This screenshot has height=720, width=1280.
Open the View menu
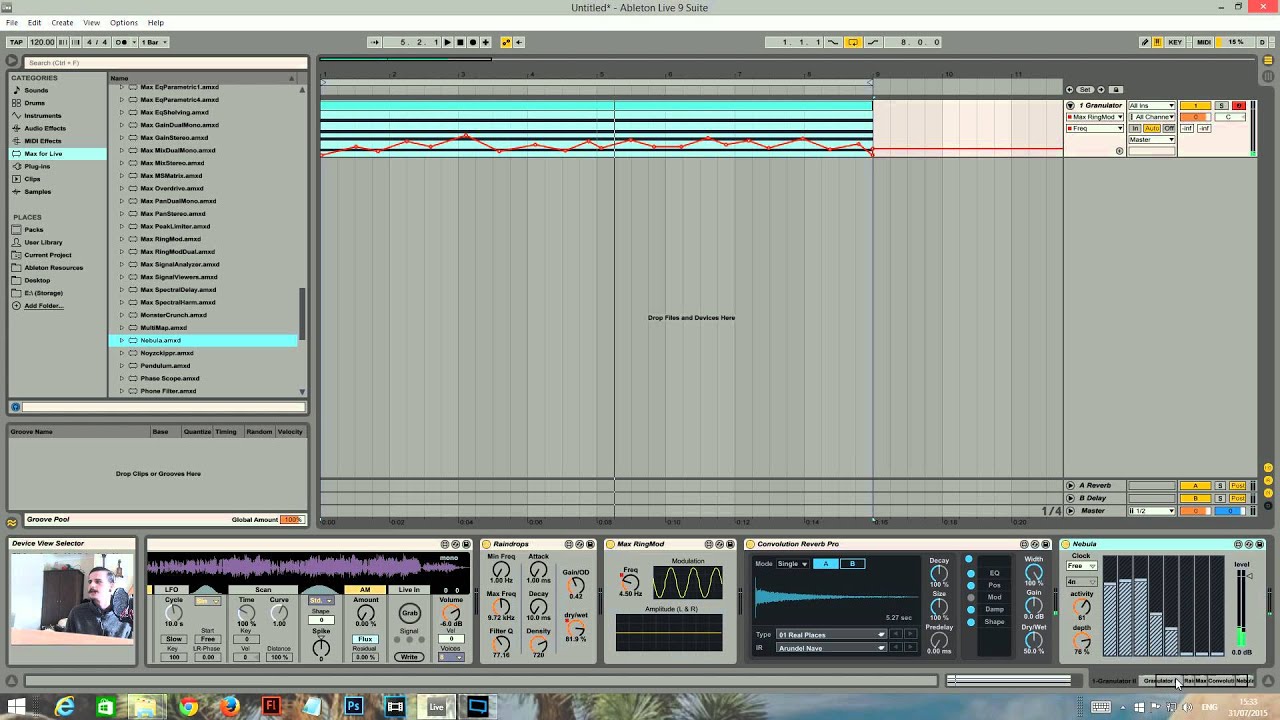point(91,22)
